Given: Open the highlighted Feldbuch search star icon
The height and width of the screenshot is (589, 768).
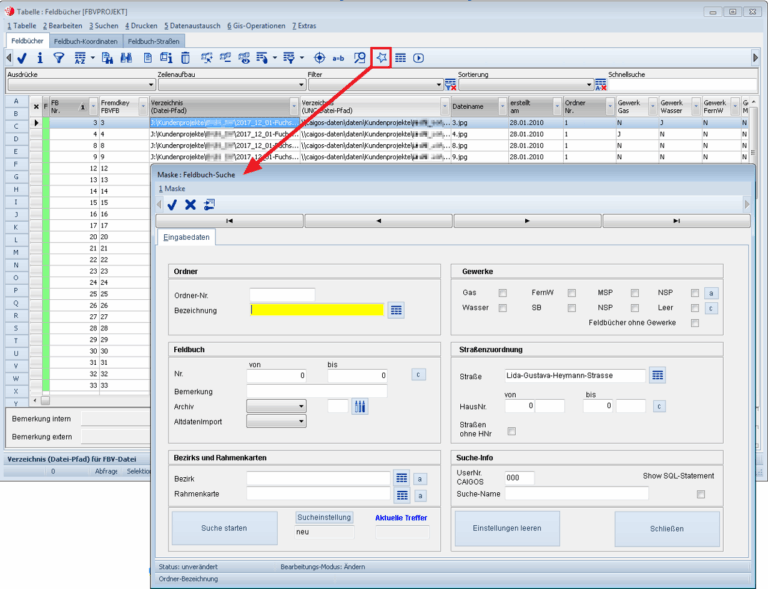Looking at the screenshot, I should point(381,58).
